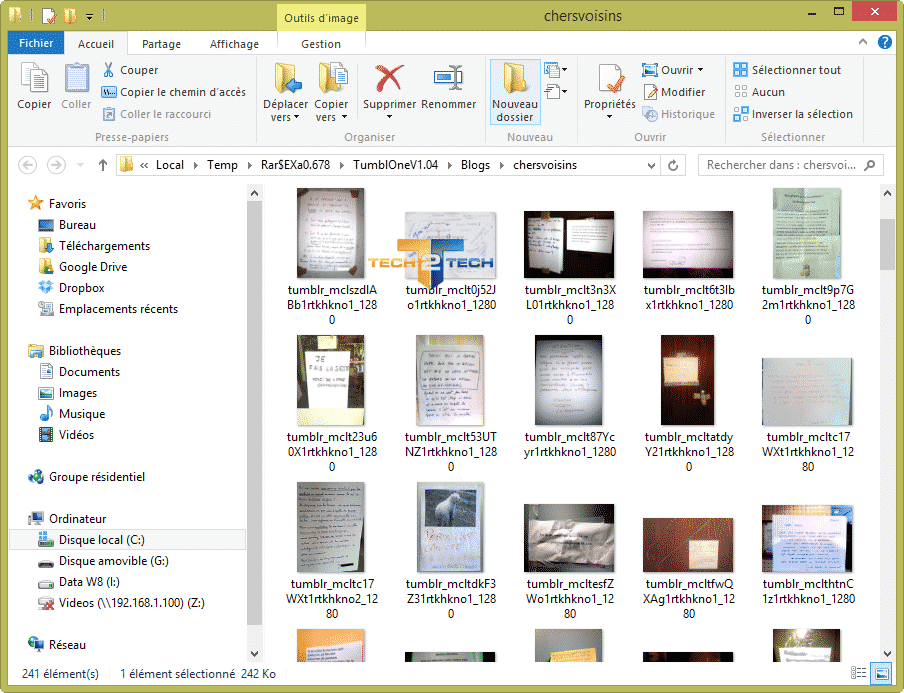Open the Fichier menu
Screen dimensions: 904x693
[36, 43]
